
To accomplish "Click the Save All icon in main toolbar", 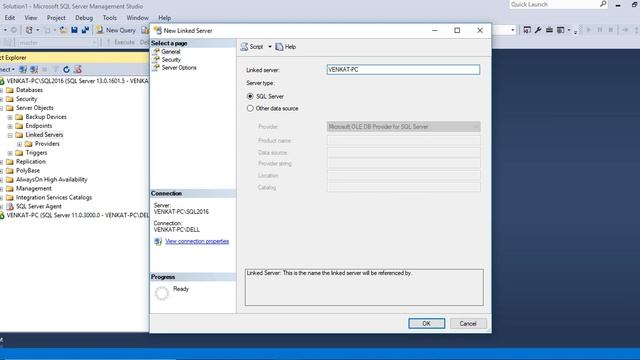I will click(85, 30).
